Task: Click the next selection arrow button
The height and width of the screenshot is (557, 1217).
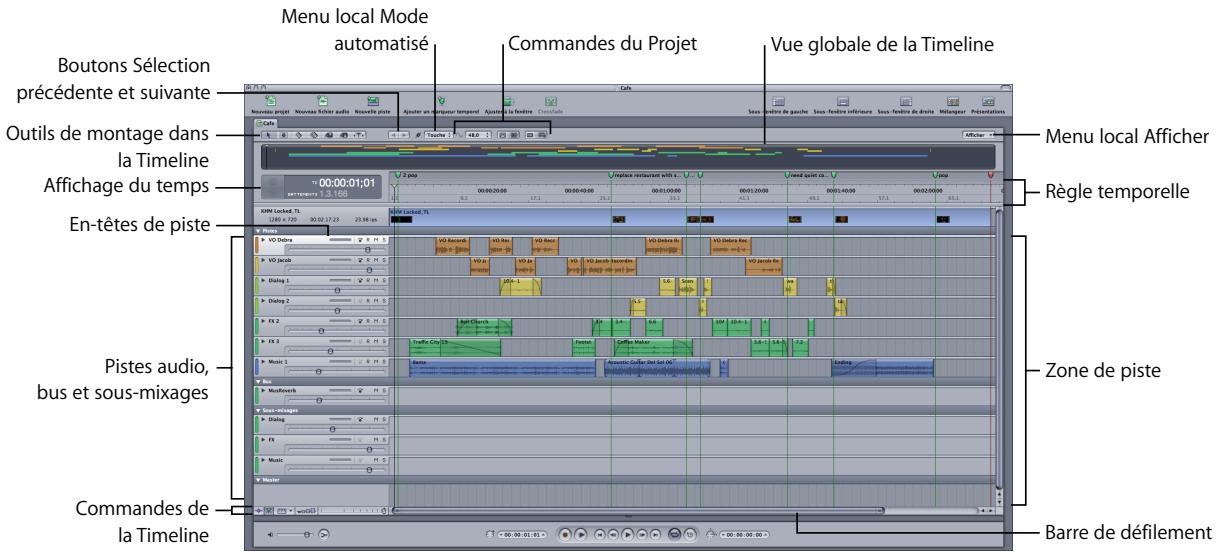Action: coord(405,134)
